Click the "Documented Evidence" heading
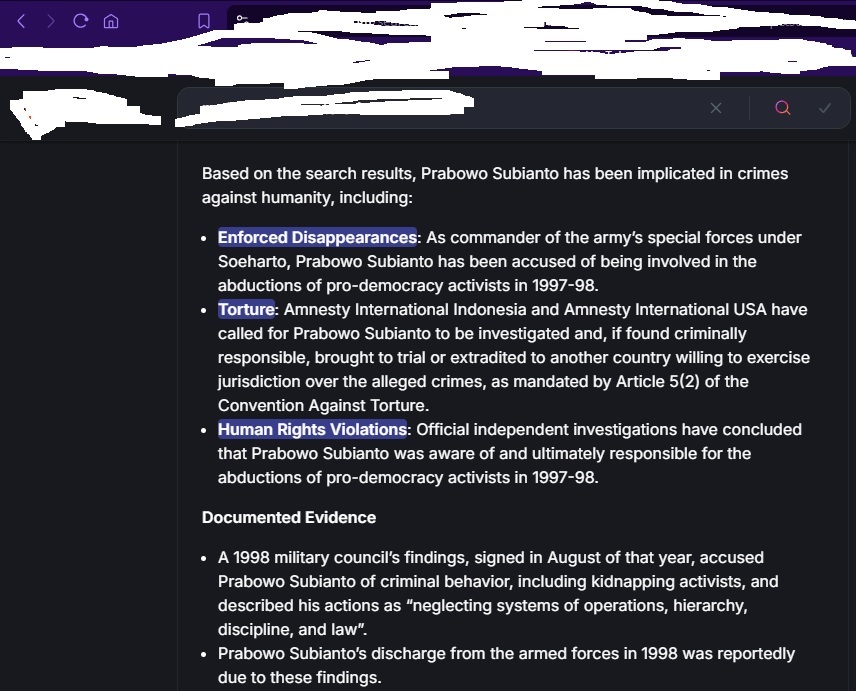The image size is (856, 691). [x=289, y=518]
